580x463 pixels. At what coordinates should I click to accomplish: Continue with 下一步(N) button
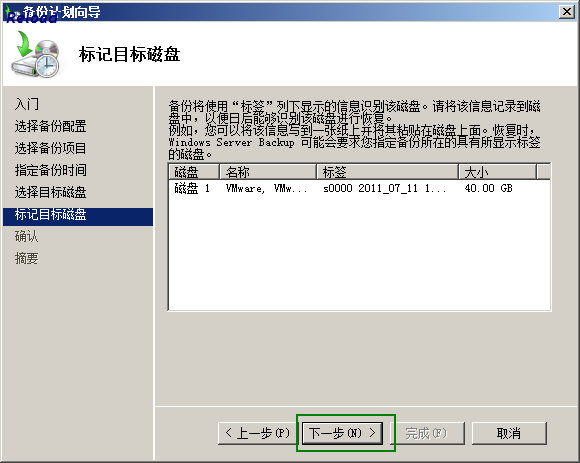point(342,433)
